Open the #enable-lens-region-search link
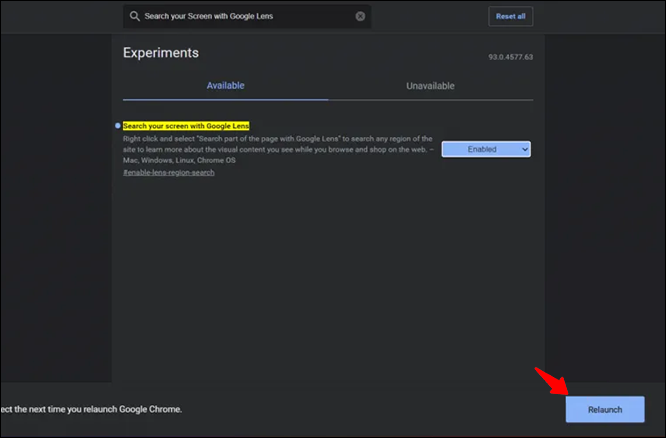 point(169,172)
